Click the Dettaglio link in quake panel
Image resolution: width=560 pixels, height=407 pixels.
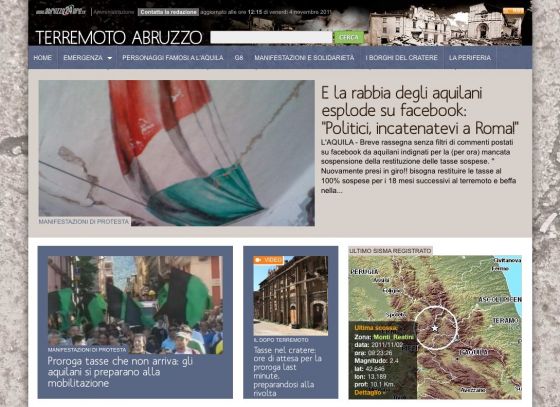click(x=369, y=392)
